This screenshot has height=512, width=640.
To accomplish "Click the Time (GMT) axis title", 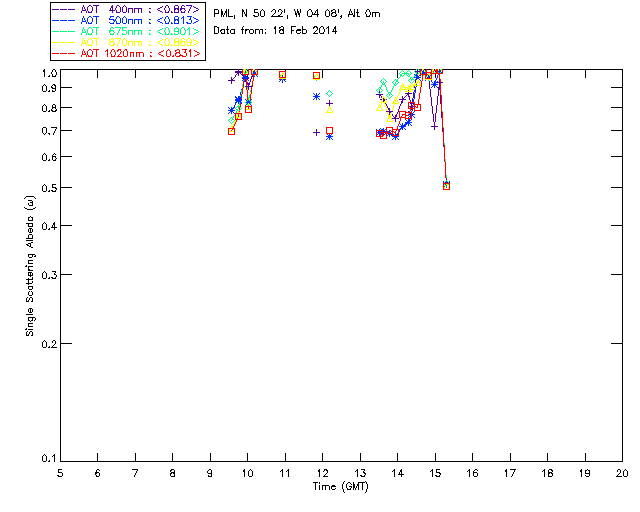I will 340,487.
